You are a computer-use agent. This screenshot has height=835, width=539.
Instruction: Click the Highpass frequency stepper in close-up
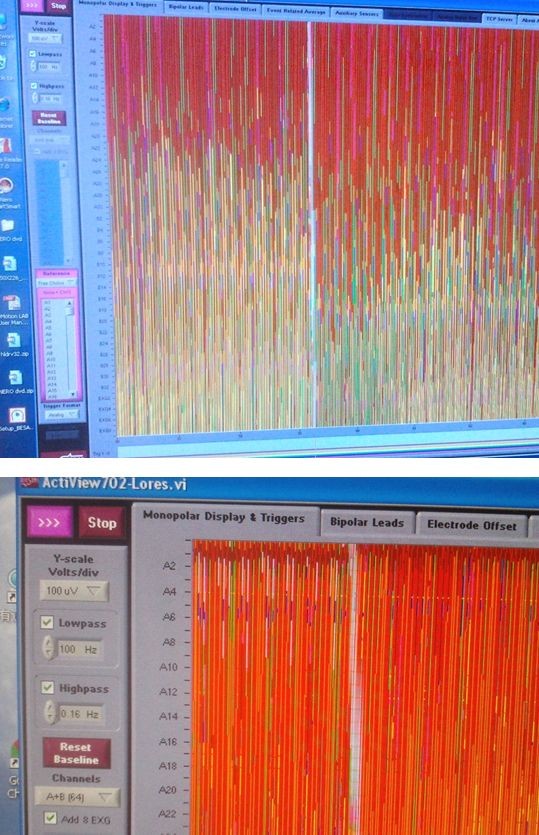pyautogui.click(x=50, y=713)
